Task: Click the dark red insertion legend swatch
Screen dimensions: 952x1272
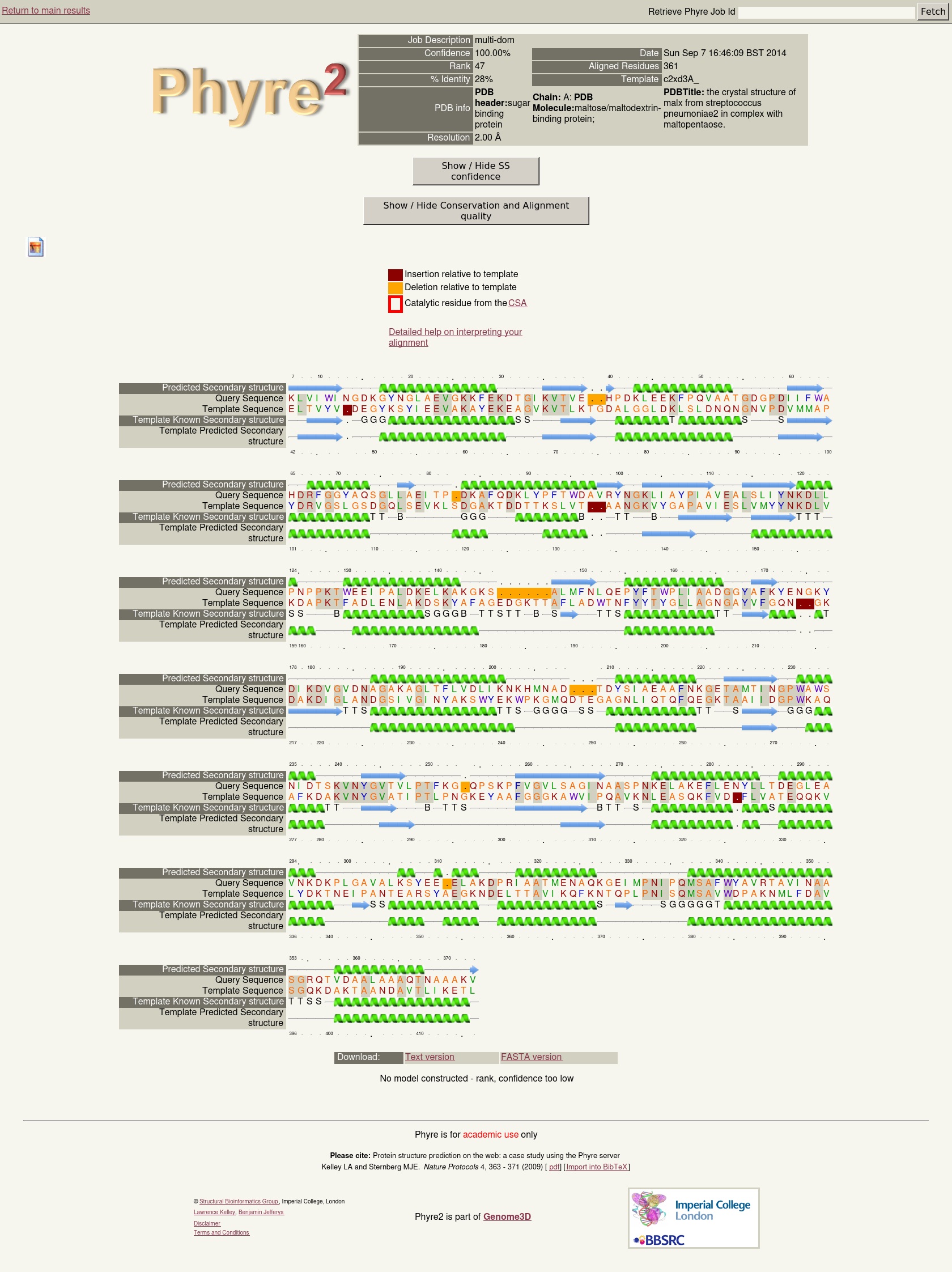Action: click(x=395, y=274)
